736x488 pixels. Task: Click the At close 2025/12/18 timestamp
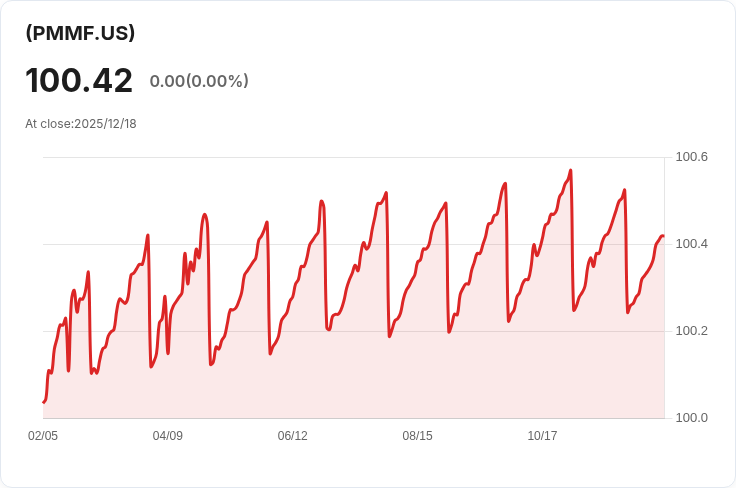pyautogui.click(x=81, y=124)
